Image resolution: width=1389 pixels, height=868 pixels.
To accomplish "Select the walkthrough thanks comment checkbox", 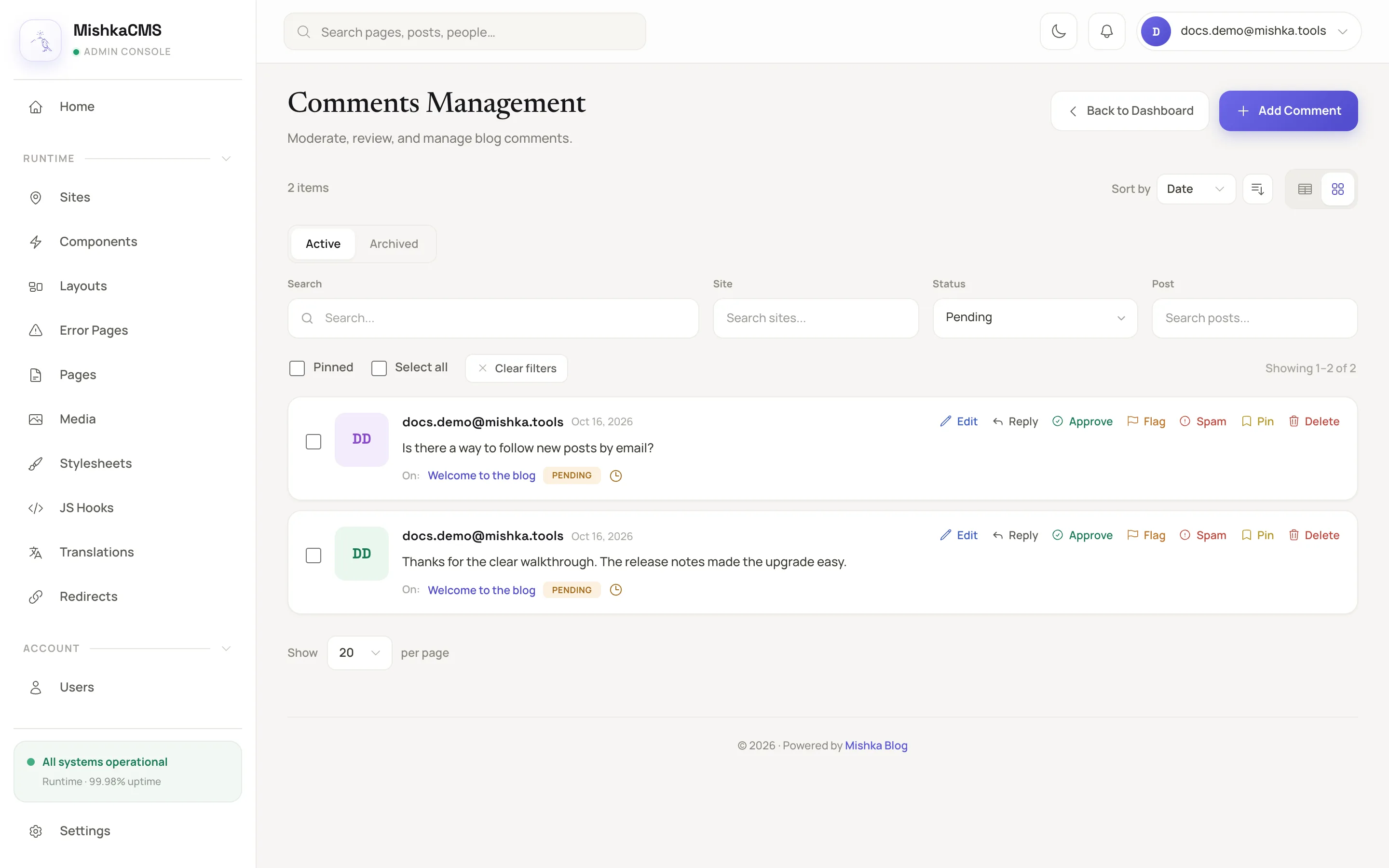I will [313, 555].
